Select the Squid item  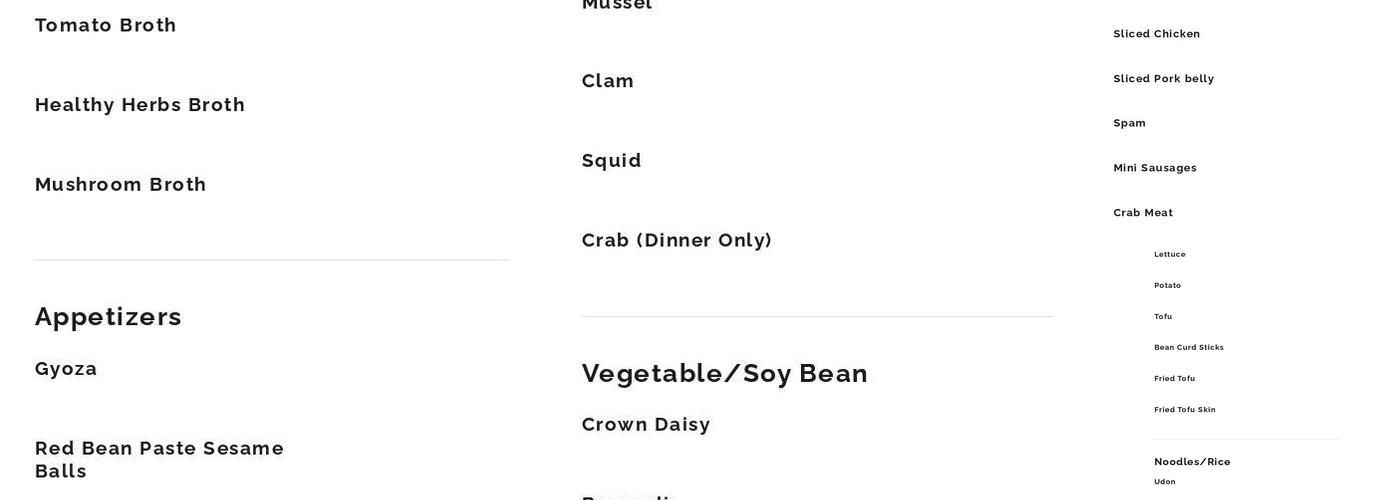coord(612,161)
